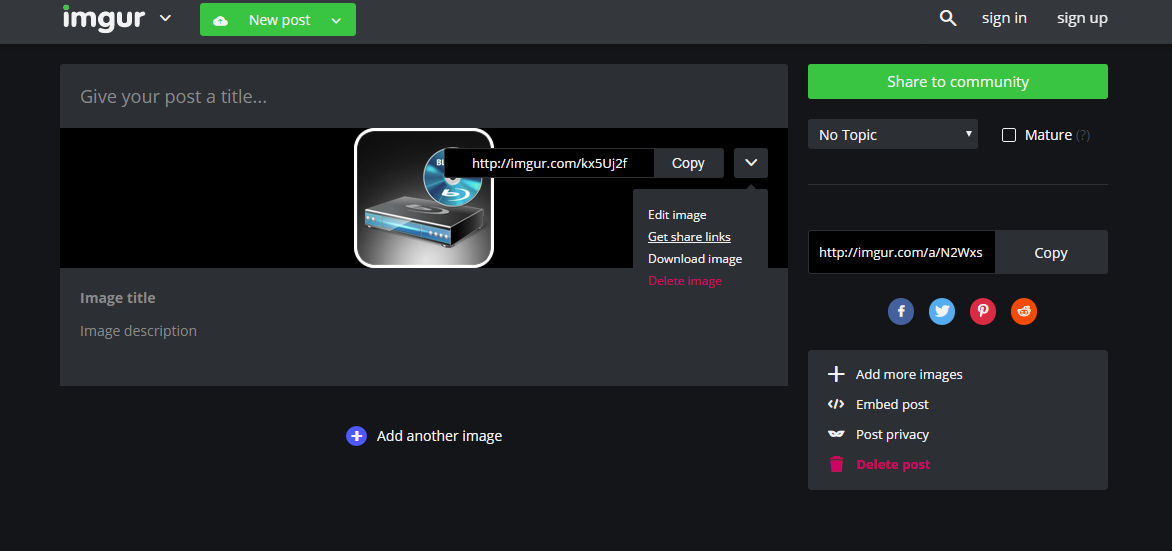The width and height of the screenshot is (1172, 551).
Task: Click the mask Post privacy icon
Action: tap(836, 434)
